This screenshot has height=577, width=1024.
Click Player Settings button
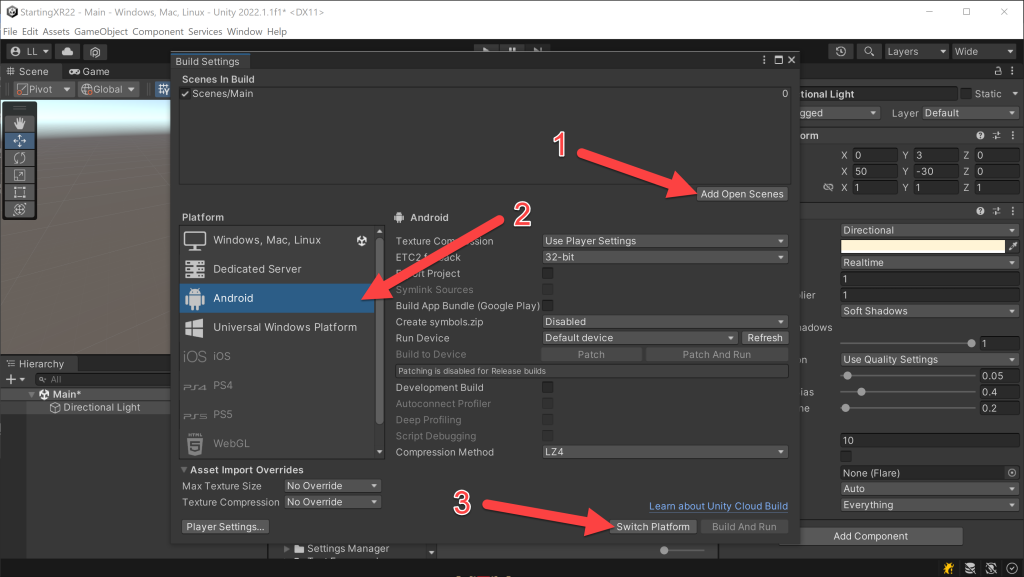coord(225,527)
